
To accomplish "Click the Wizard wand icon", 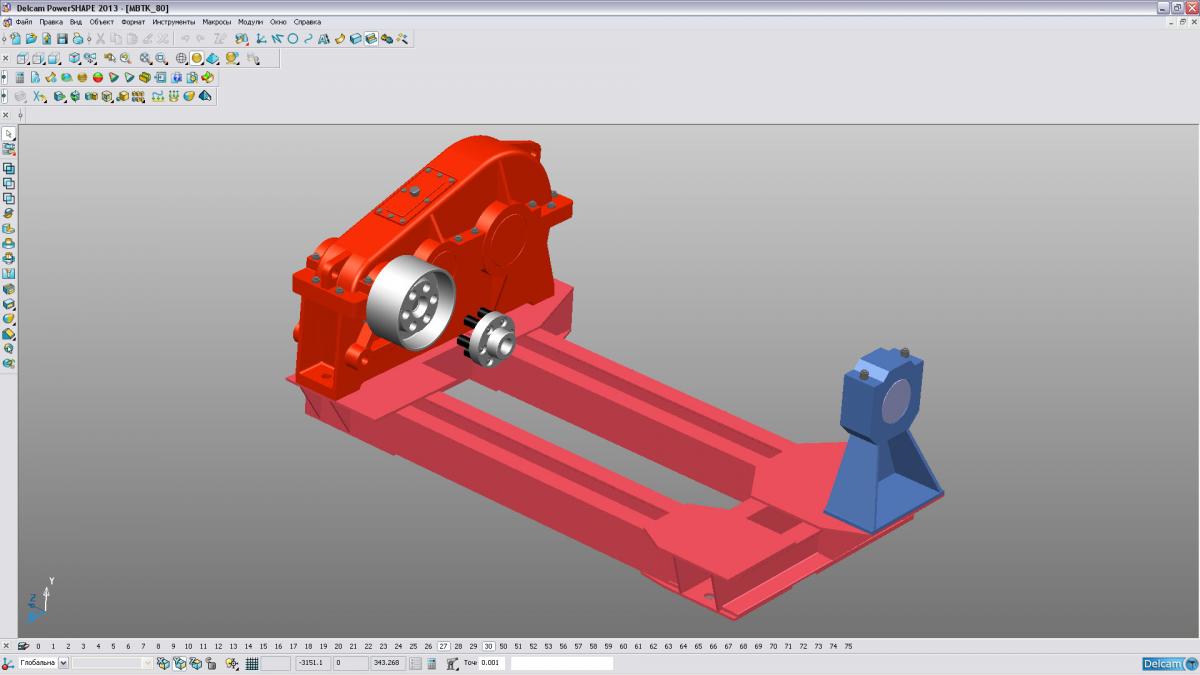I will pyautogui.click(x=402, y=38).
